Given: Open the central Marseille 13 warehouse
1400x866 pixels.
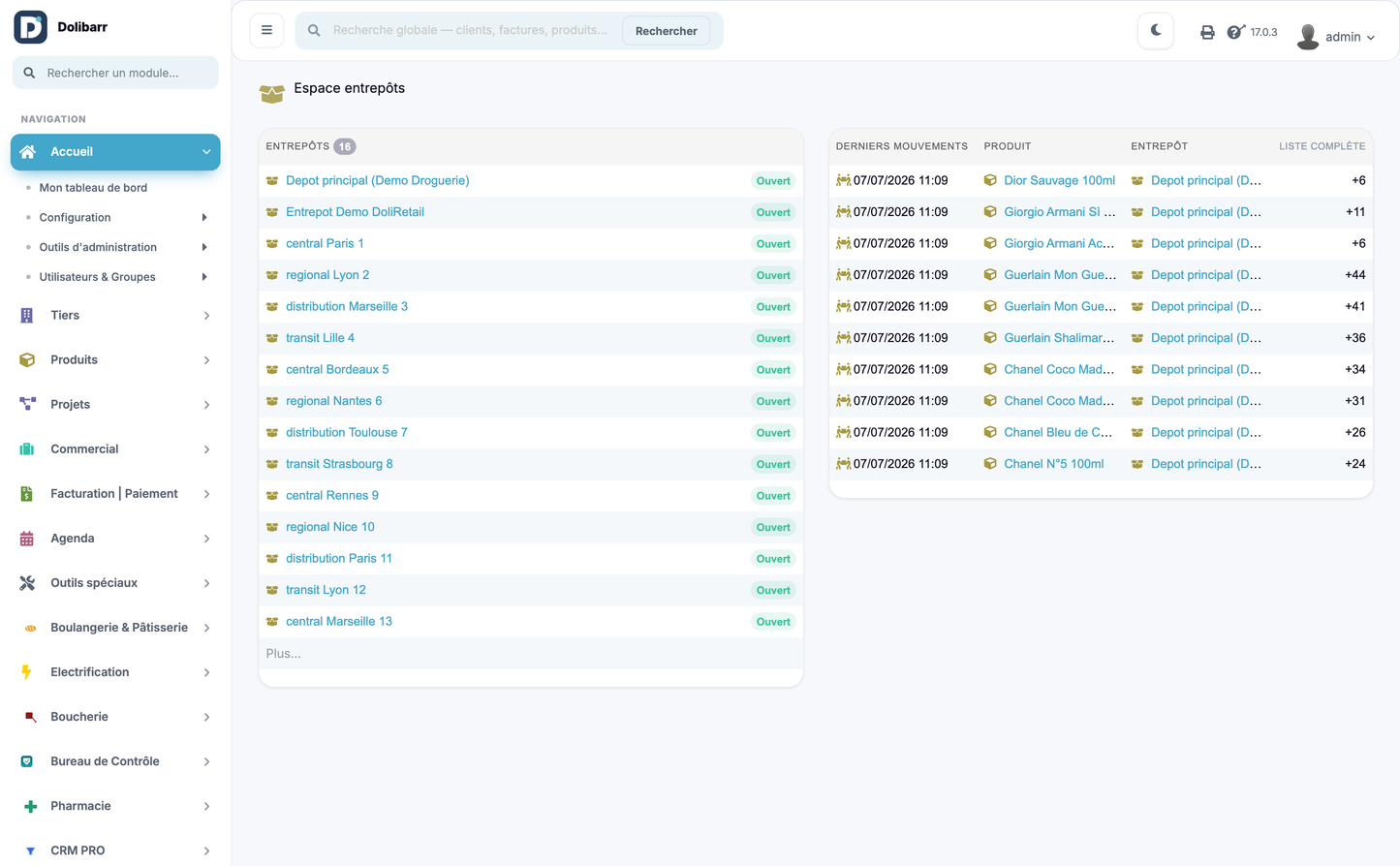Looking at the screenshot, I should click(339, 621).
